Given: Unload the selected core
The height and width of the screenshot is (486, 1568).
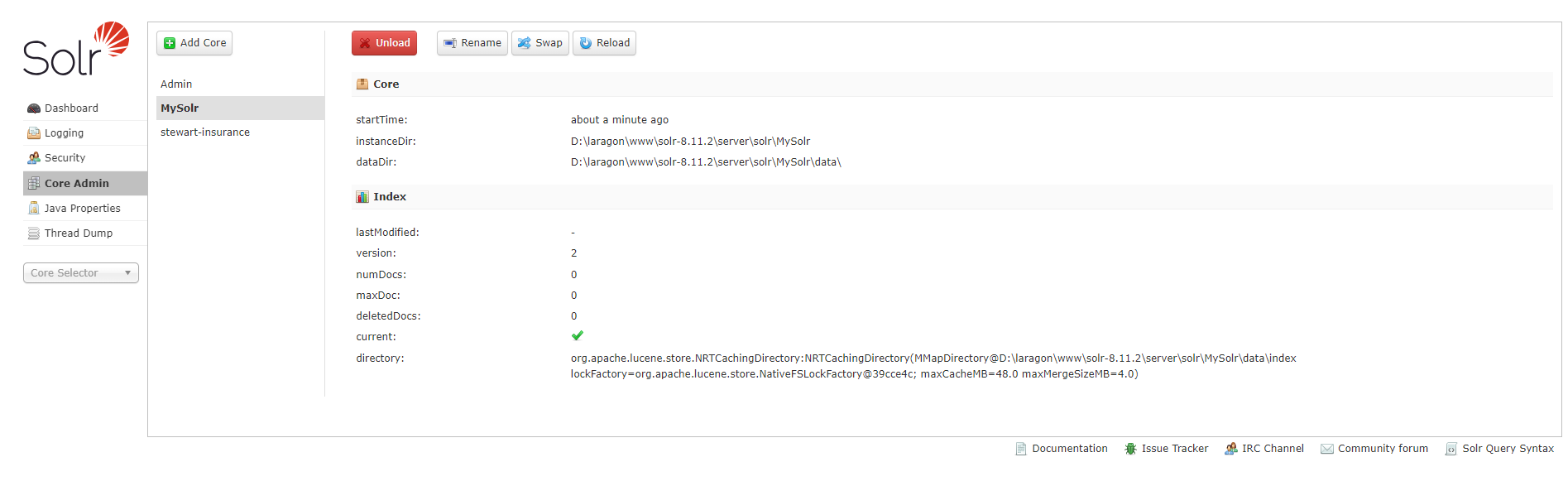Looking at the screenshot, I should [384, 43].
